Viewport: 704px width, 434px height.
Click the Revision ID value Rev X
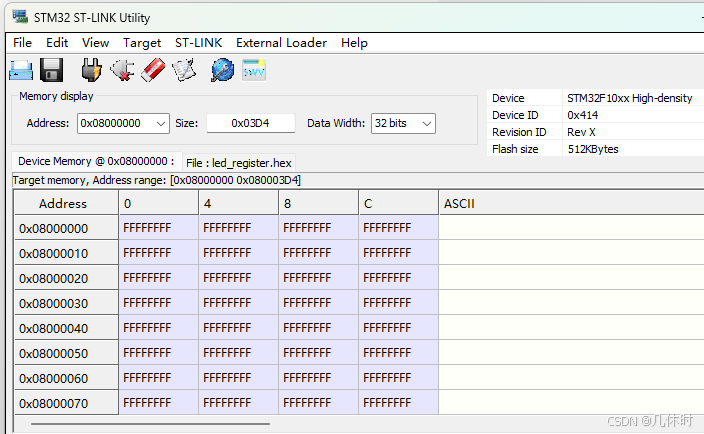tap(581, 132)
